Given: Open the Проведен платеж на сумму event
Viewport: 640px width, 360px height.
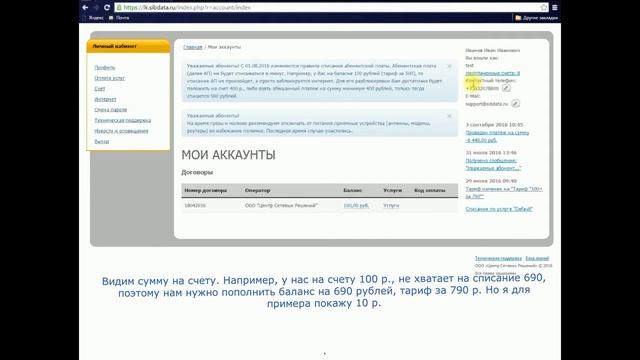Looking at the screenshot, I should click(x=497, y=136).
